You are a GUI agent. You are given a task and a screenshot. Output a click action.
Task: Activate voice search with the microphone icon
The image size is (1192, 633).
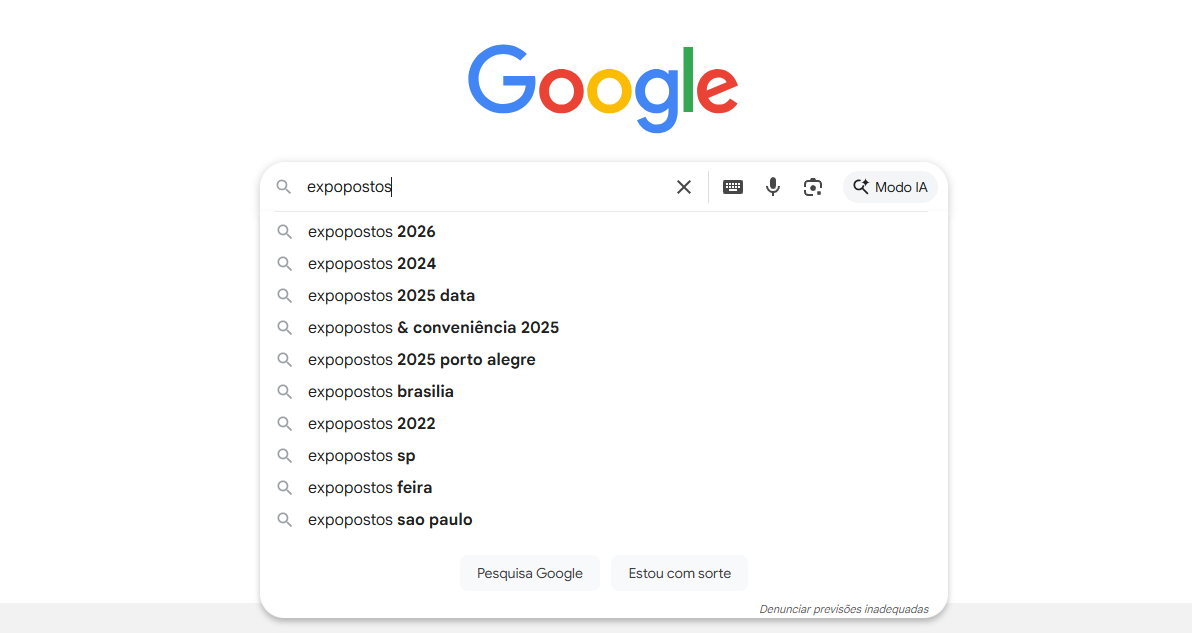point(772,186)
